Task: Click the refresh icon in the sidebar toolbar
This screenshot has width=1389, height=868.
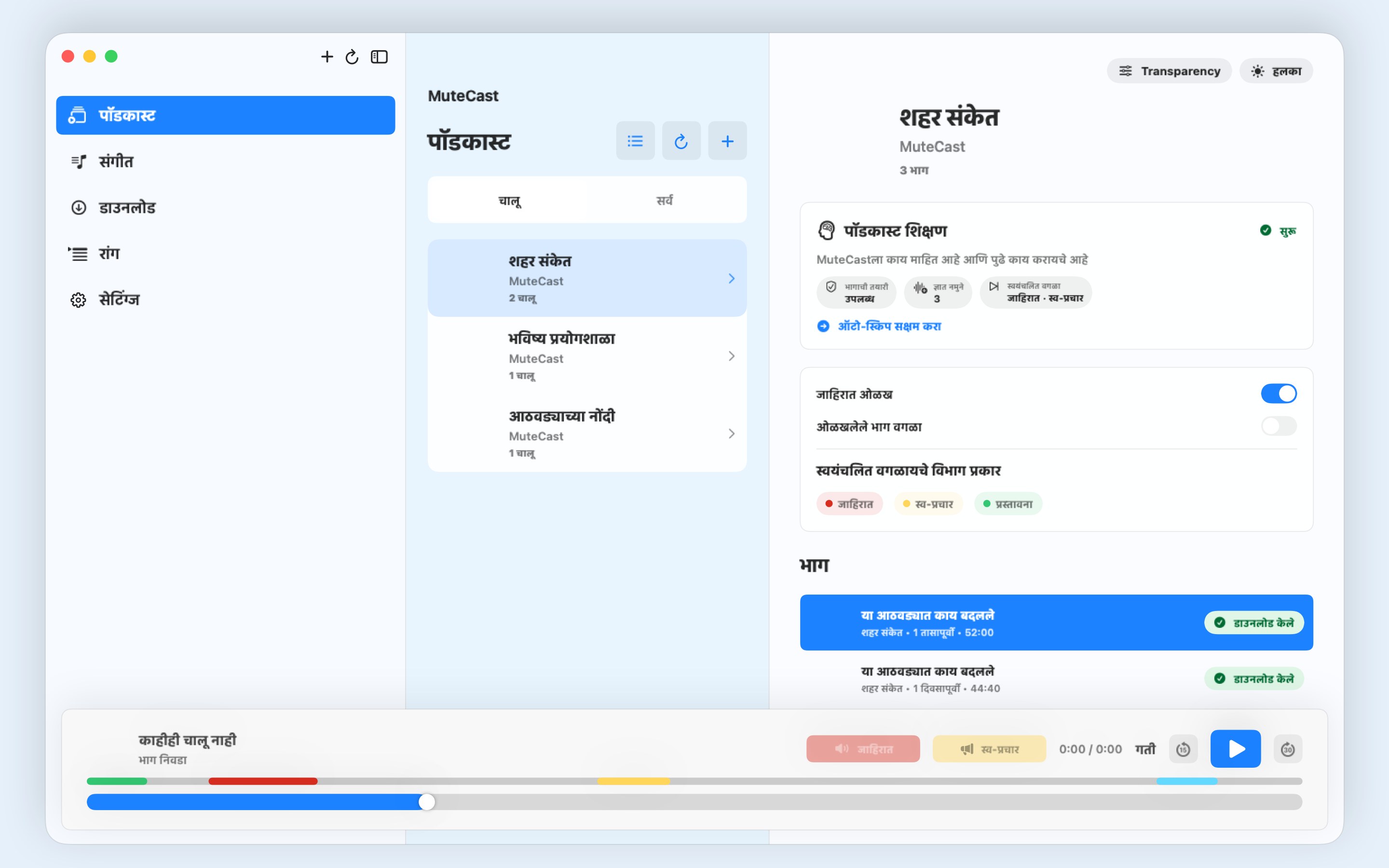Action: [x=352, y=56]
